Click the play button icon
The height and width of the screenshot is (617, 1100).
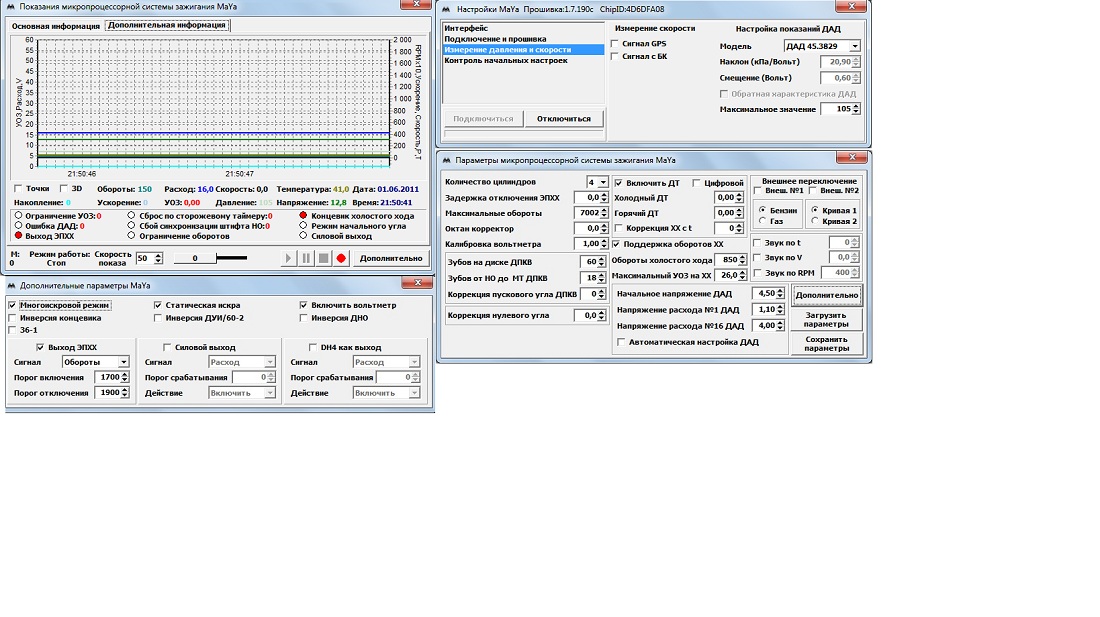click(290, 258)
